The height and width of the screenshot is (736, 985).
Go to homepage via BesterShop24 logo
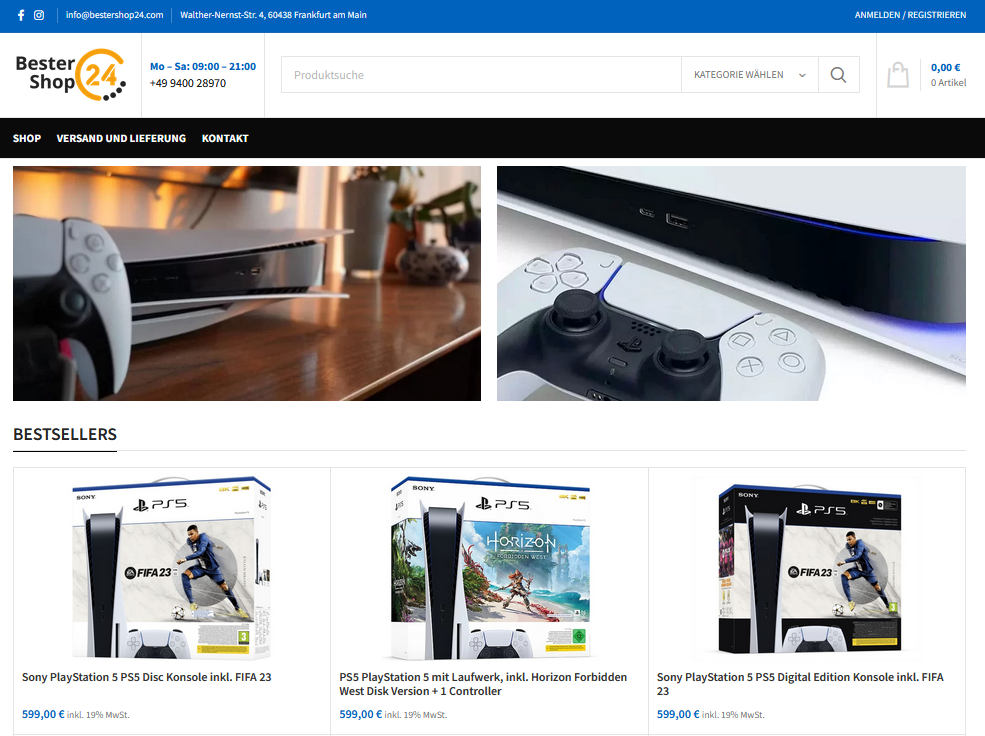[x=71, y=74]
